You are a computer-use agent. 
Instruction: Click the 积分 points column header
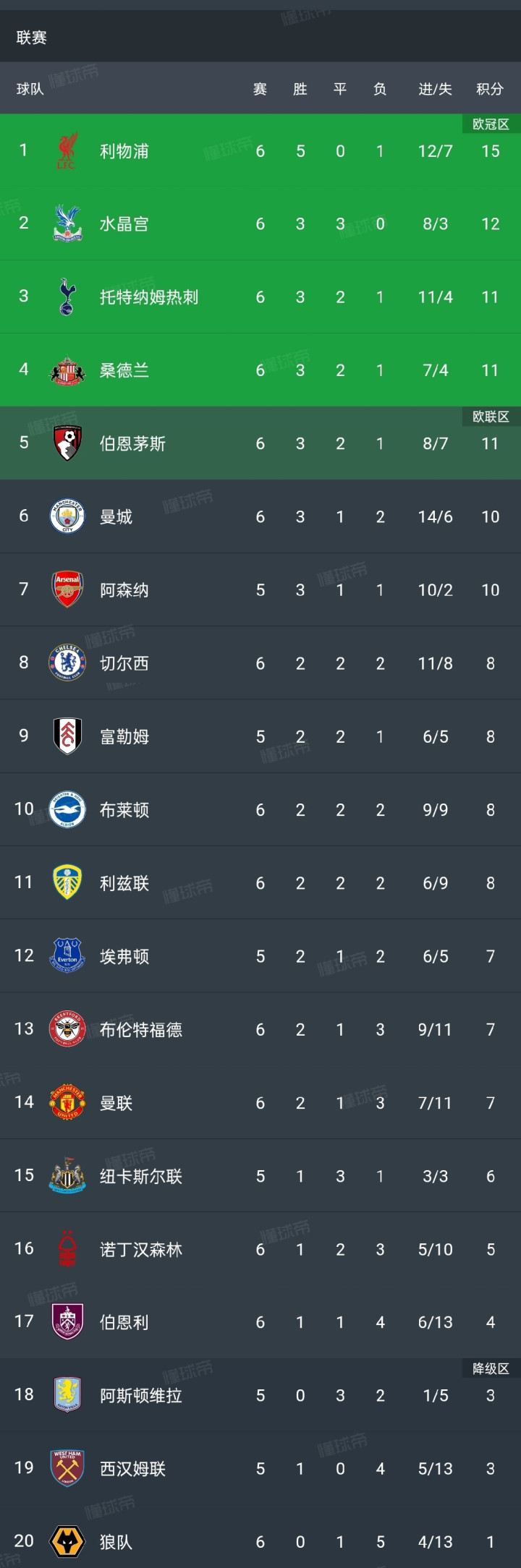(490, 89)
